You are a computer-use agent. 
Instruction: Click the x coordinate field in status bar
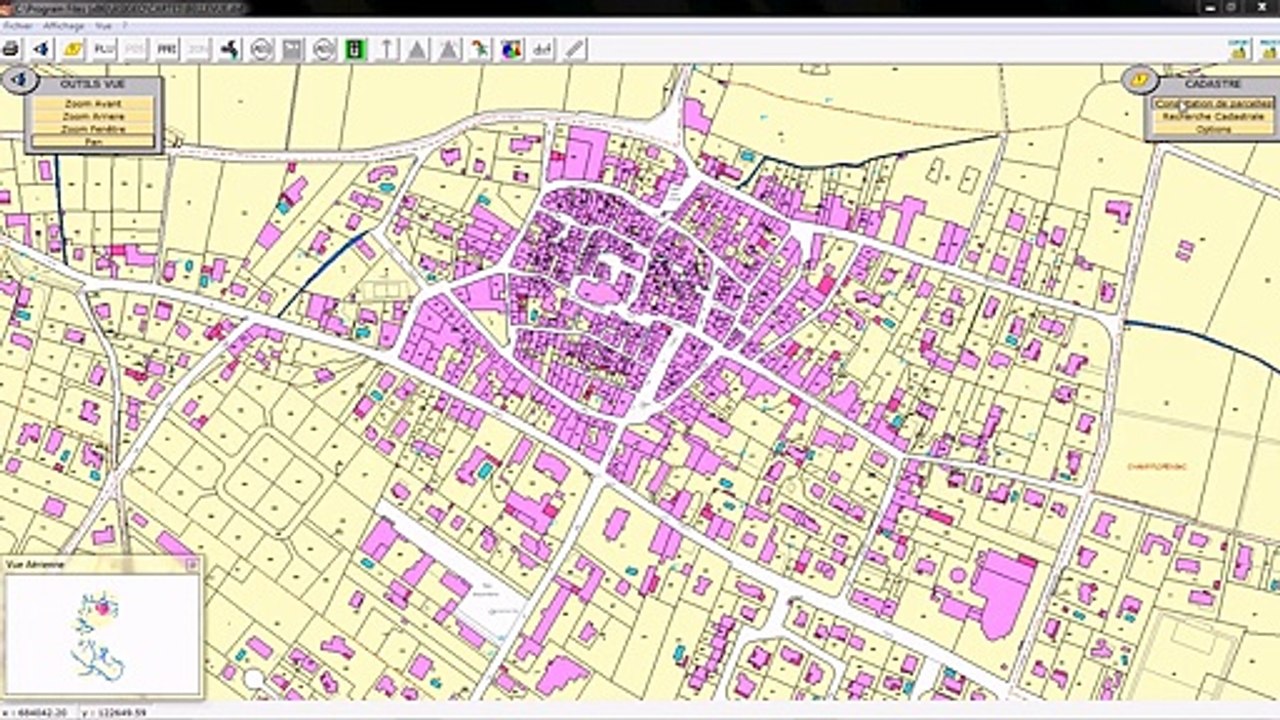click(x=37, y=712)
